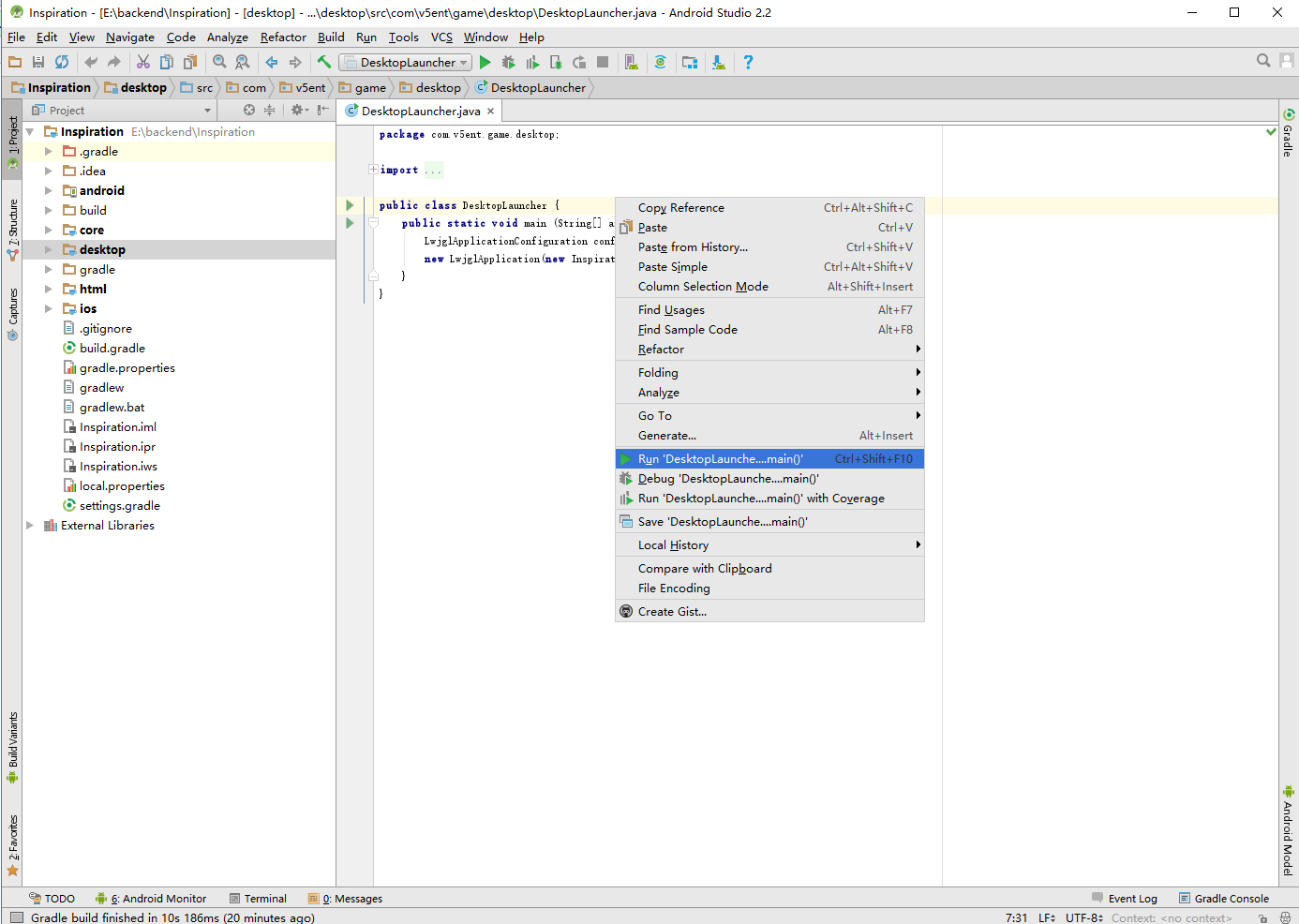
Task: Select build.gradle in project tree
Action: click(x=112, y=348)
